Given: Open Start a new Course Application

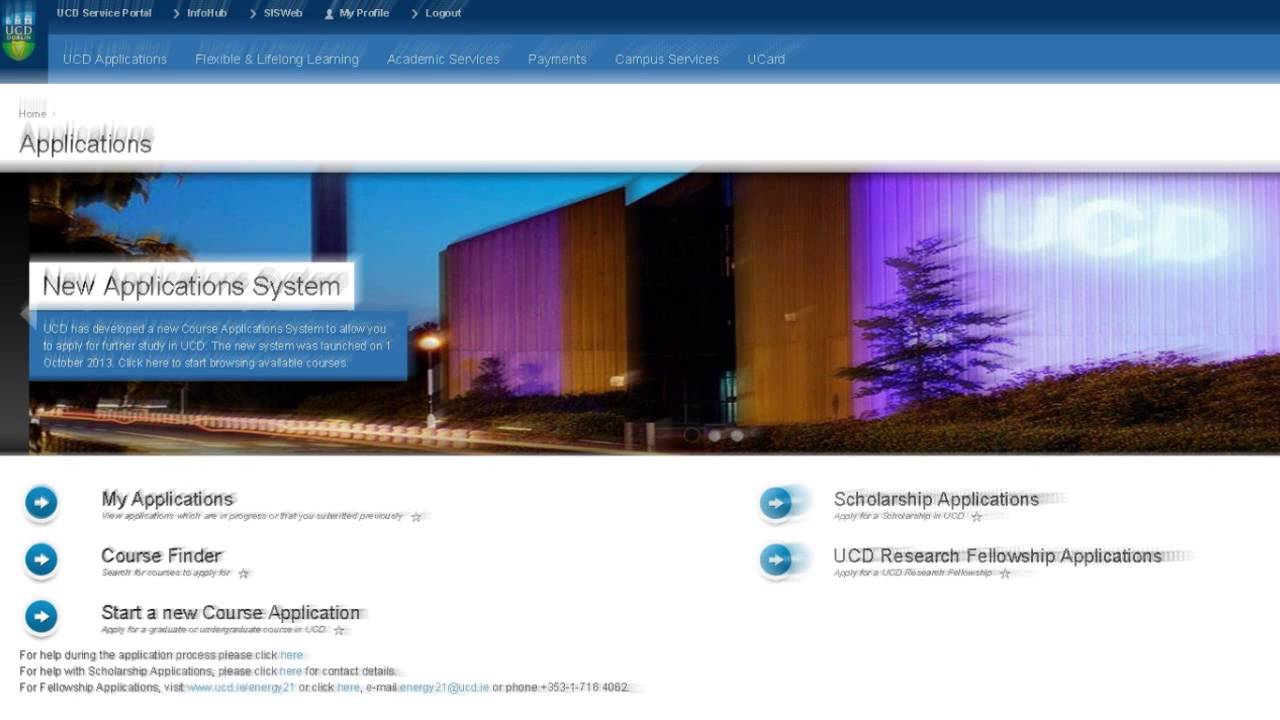Looking at the screenshot, I should 230,613.
